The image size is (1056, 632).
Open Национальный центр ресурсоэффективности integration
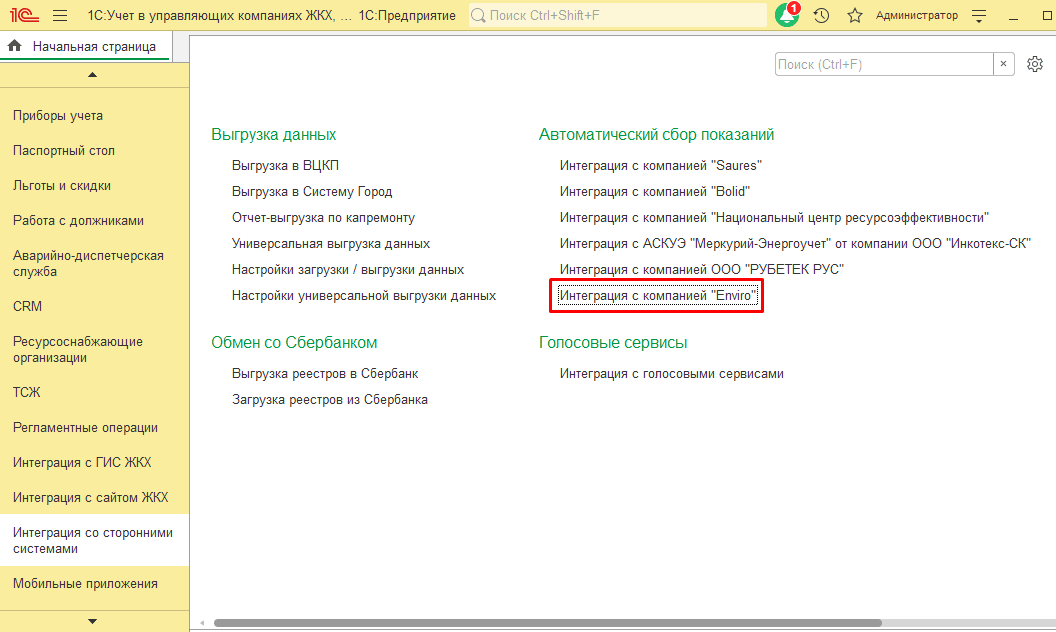[774, 218]
